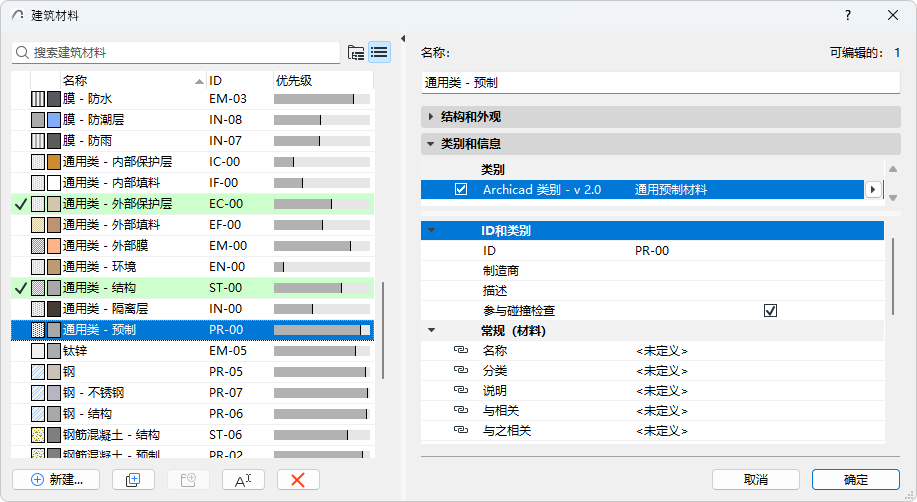Click 新建... button
Viewport: 917px width, 502px height.
pyautogui.click(x=56, y=480)
